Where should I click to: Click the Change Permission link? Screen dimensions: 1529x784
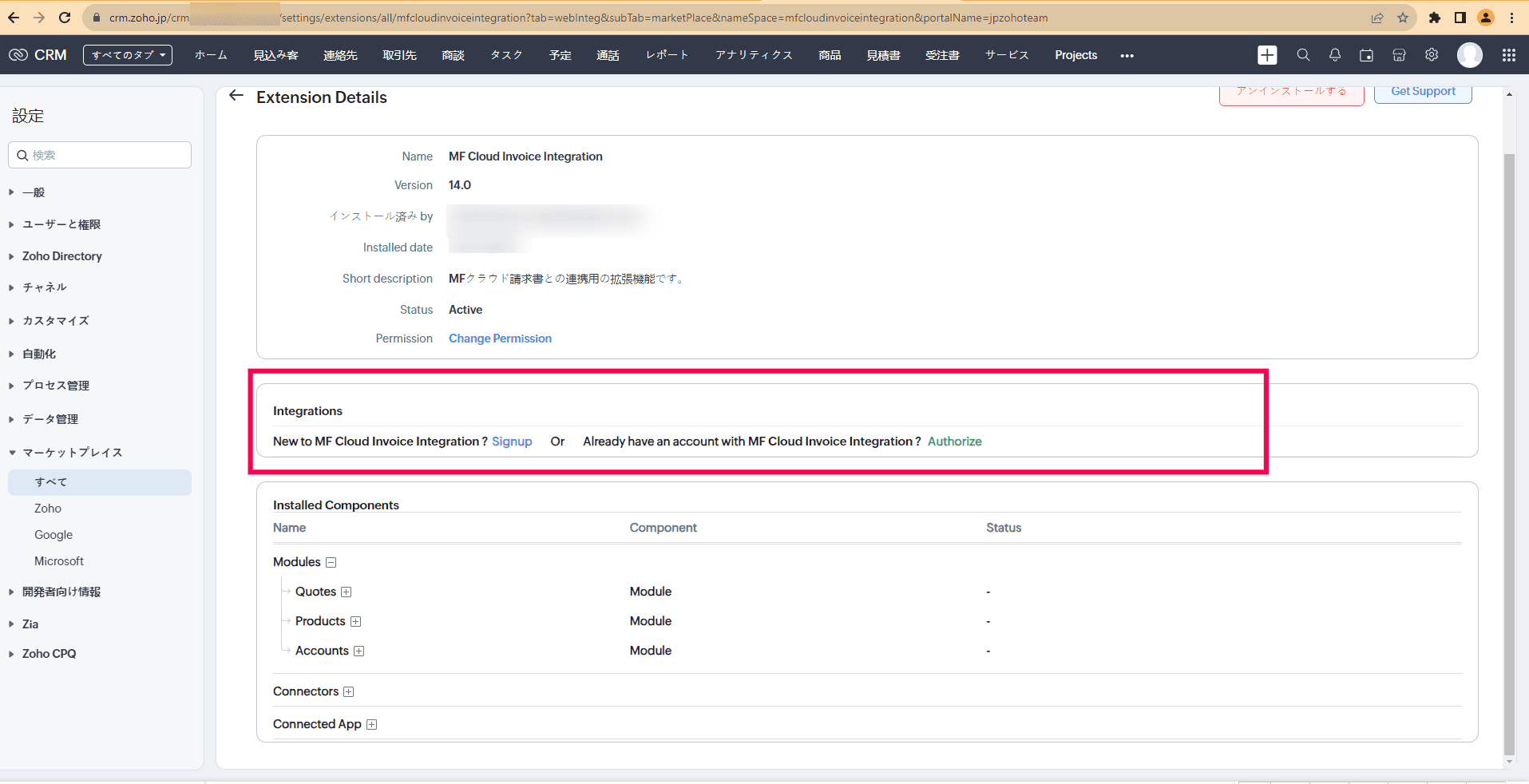[500, 339]
